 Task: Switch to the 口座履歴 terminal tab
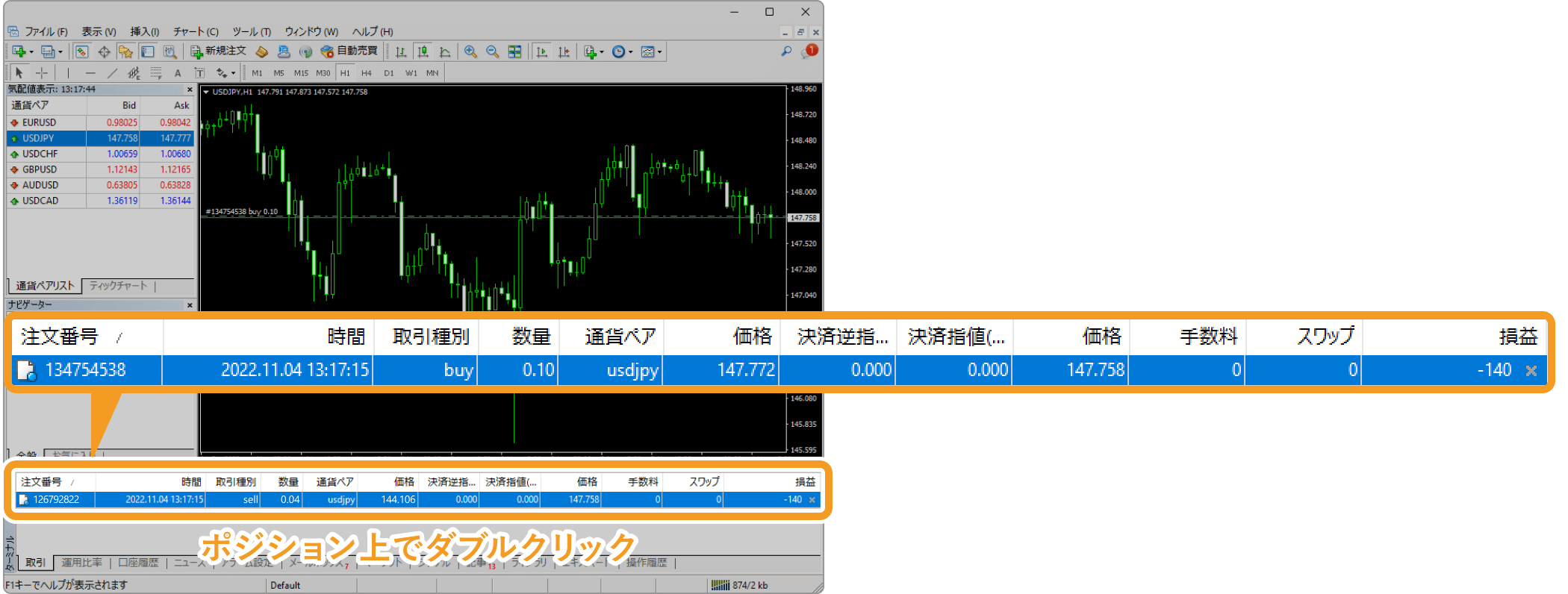tap(138, 563)
